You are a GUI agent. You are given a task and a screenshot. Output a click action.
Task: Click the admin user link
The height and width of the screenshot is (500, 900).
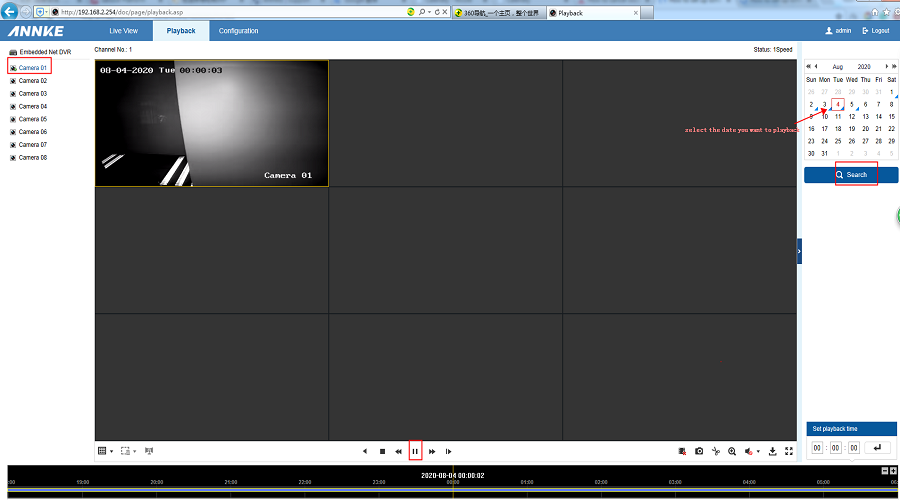click(838, 31)
